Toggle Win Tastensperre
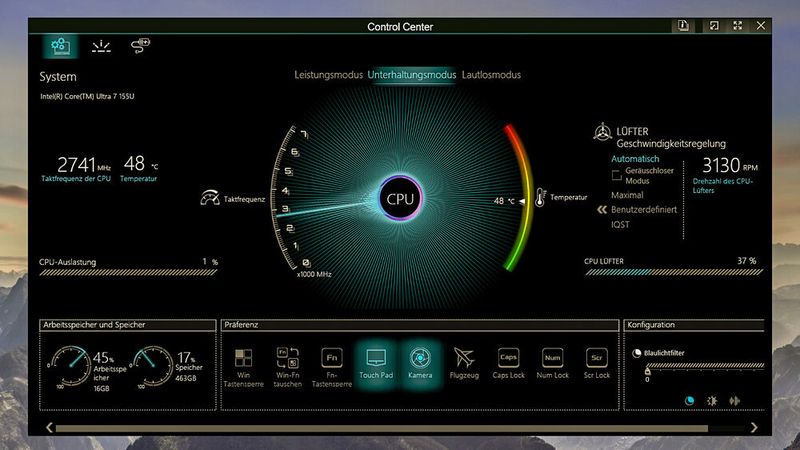This screenshot has width=800, height=450. tap(243, 367)
